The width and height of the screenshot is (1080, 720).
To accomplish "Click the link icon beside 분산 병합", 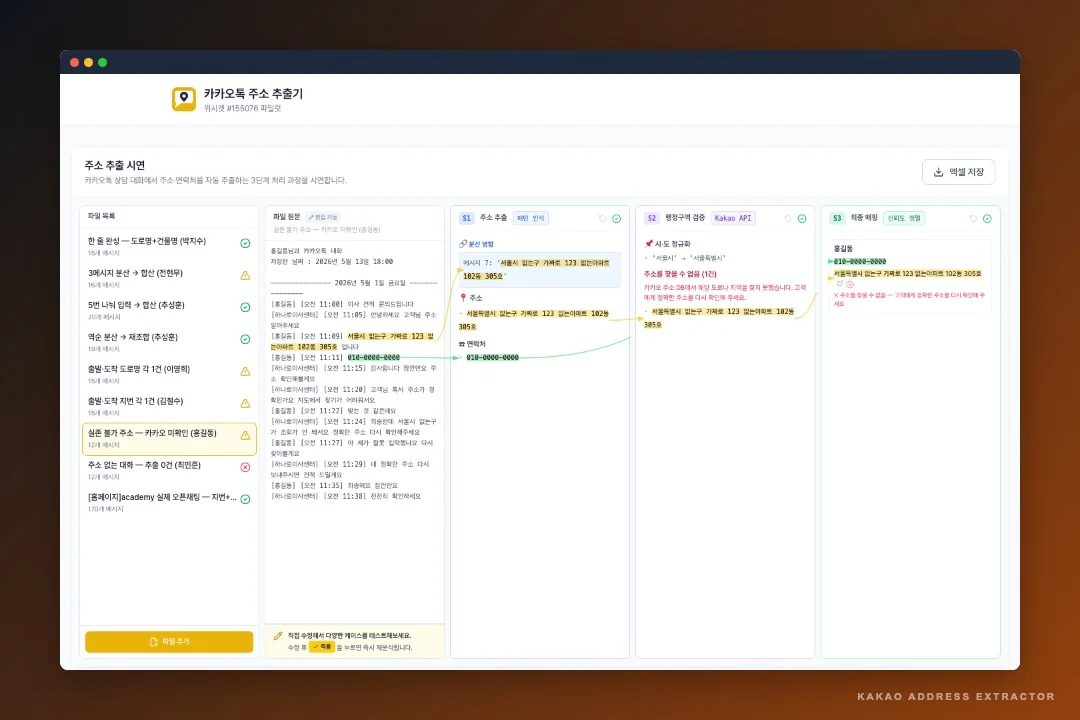I will point(463,244).
